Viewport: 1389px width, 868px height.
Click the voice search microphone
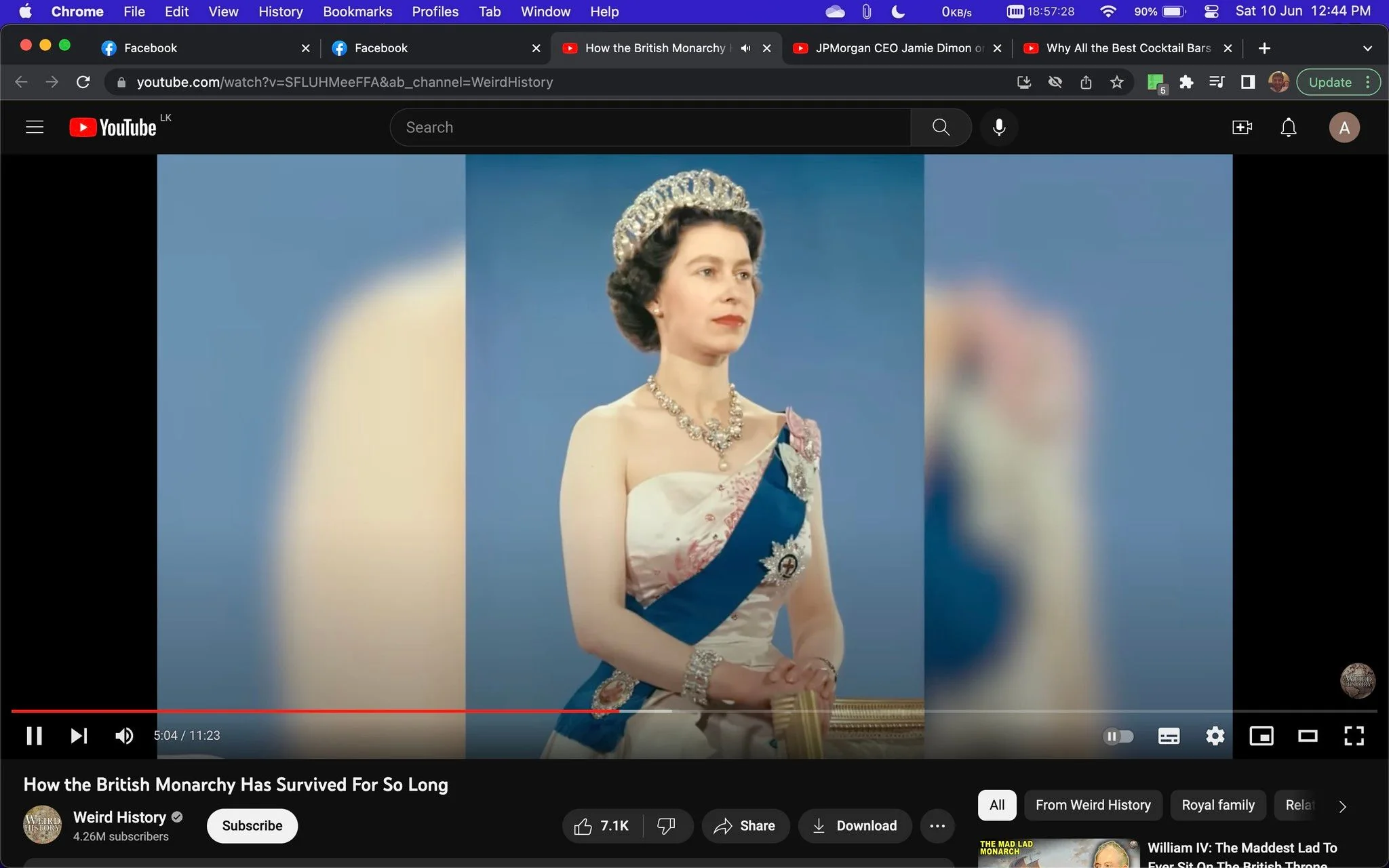pyautogui.click(x=999, y=127)
